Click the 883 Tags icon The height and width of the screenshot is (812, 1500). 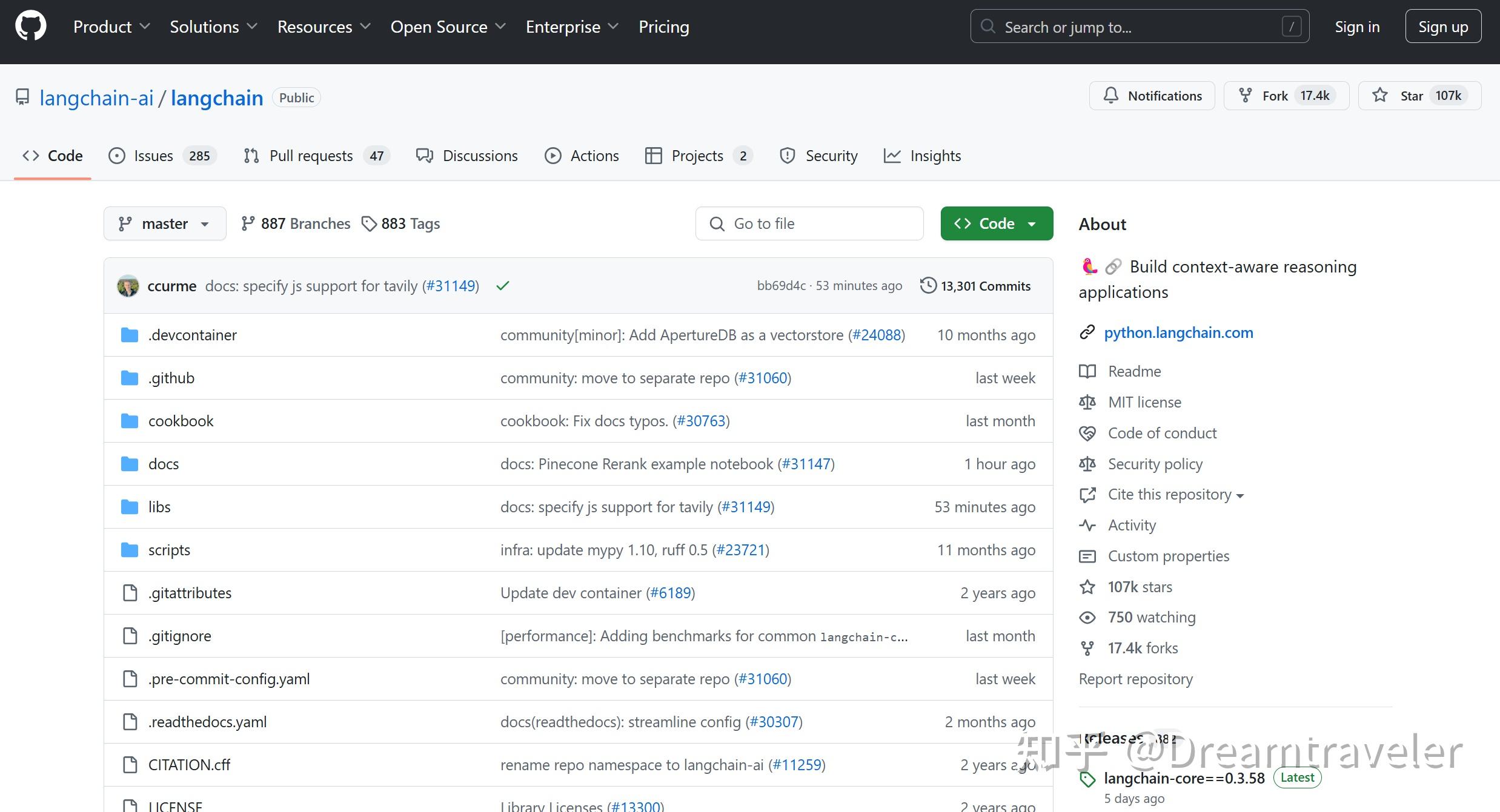coord(368,223)
